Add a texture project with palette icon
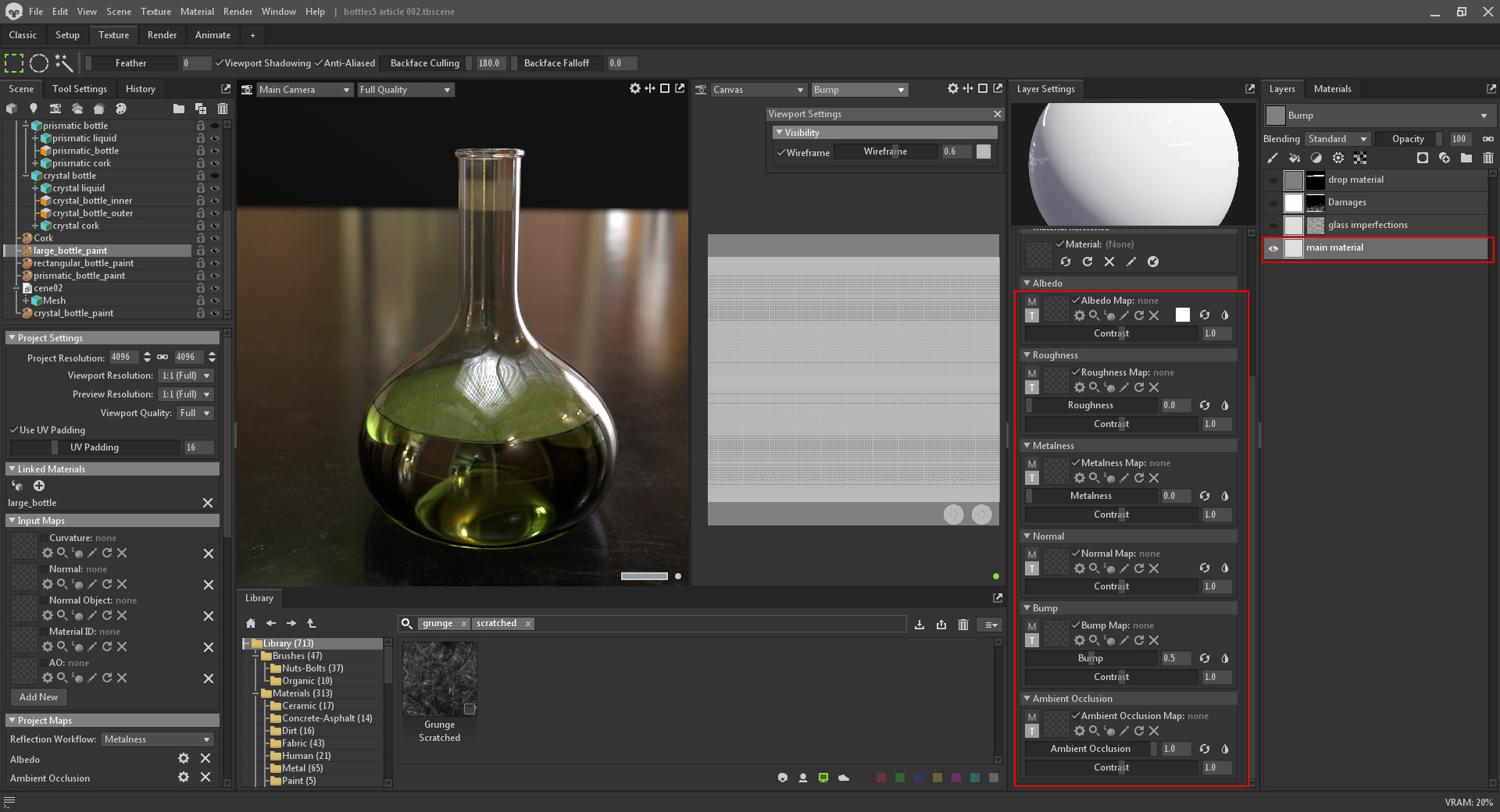The image size is (1500, 812). pos(121,109)
